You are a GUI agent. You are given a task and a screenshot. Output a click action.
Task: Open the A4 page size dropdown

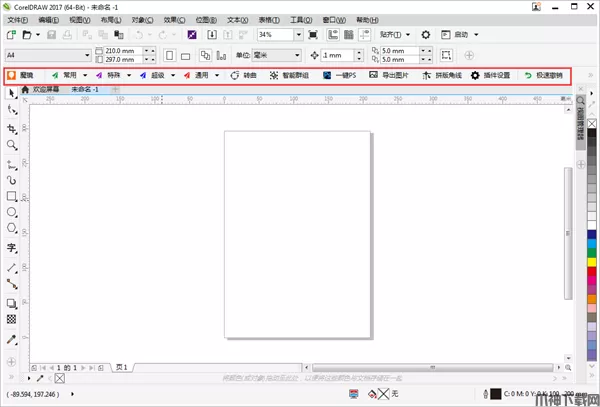pos(87,54)
